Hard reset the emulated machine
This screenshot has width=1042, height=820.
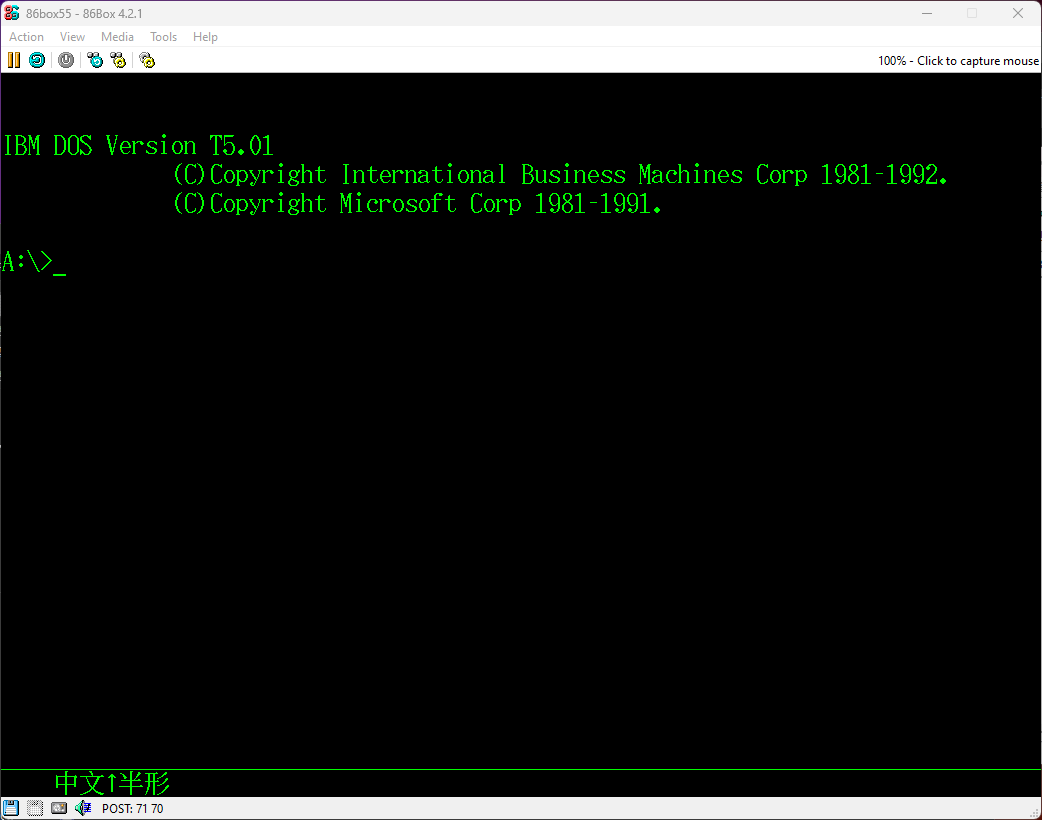tap(37, 60)
